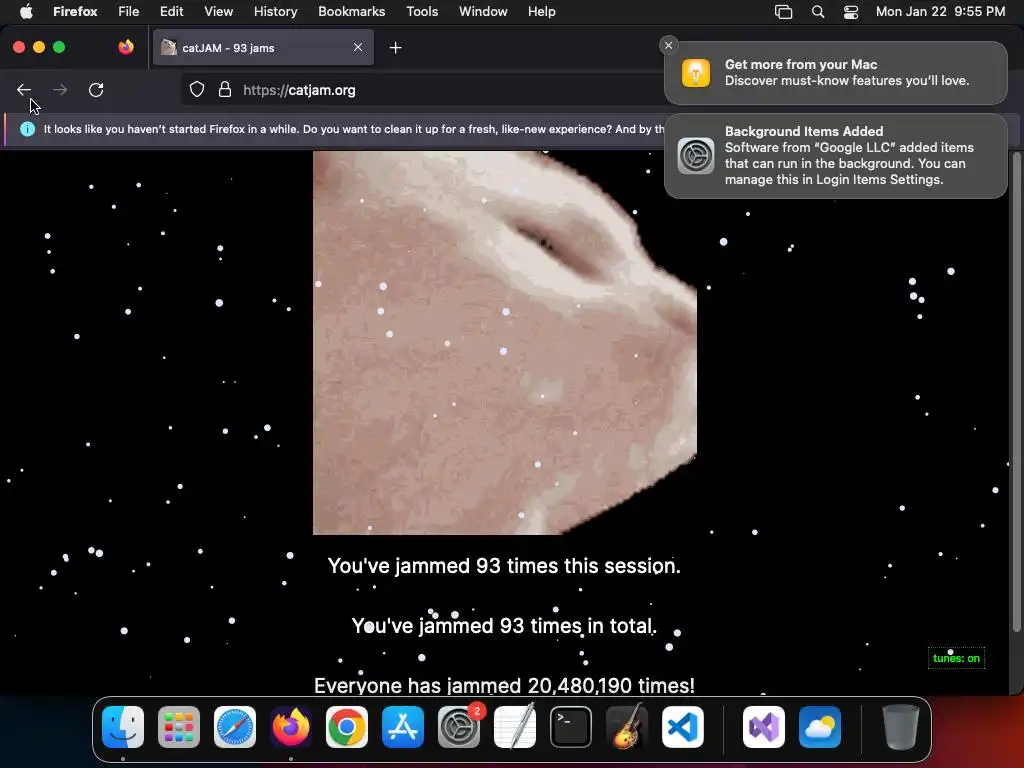Toggle the tunes: on switch

pyautogui.click(x=956, y=658)
